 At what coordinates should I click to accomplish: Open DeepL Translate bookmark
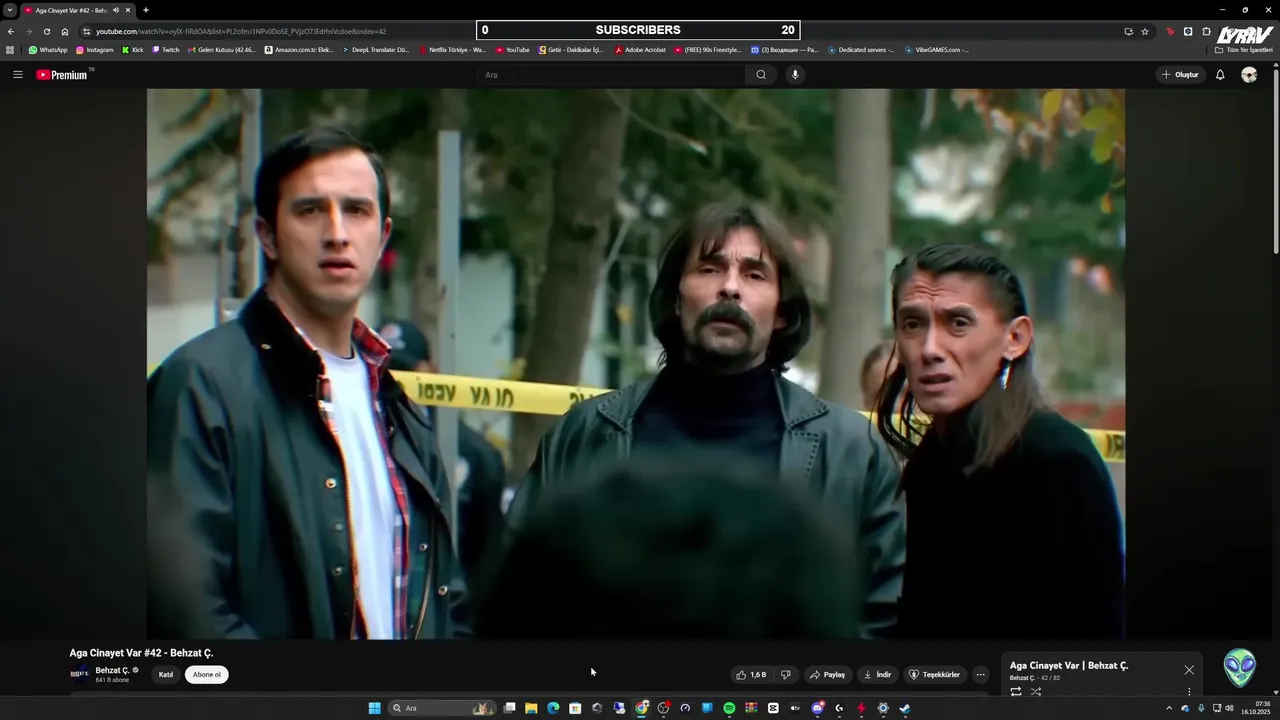click(x=376, y=50)
